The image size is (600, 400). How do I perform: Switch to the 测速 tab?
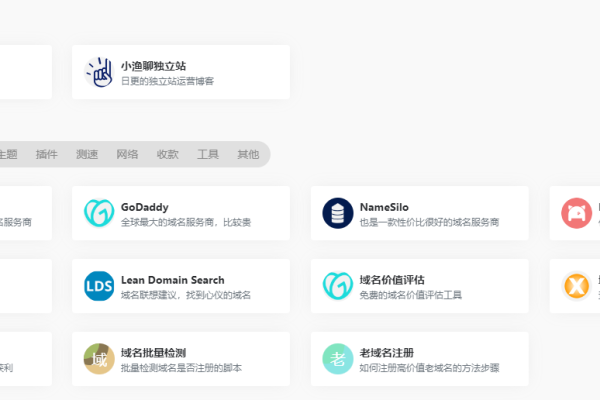87,154
